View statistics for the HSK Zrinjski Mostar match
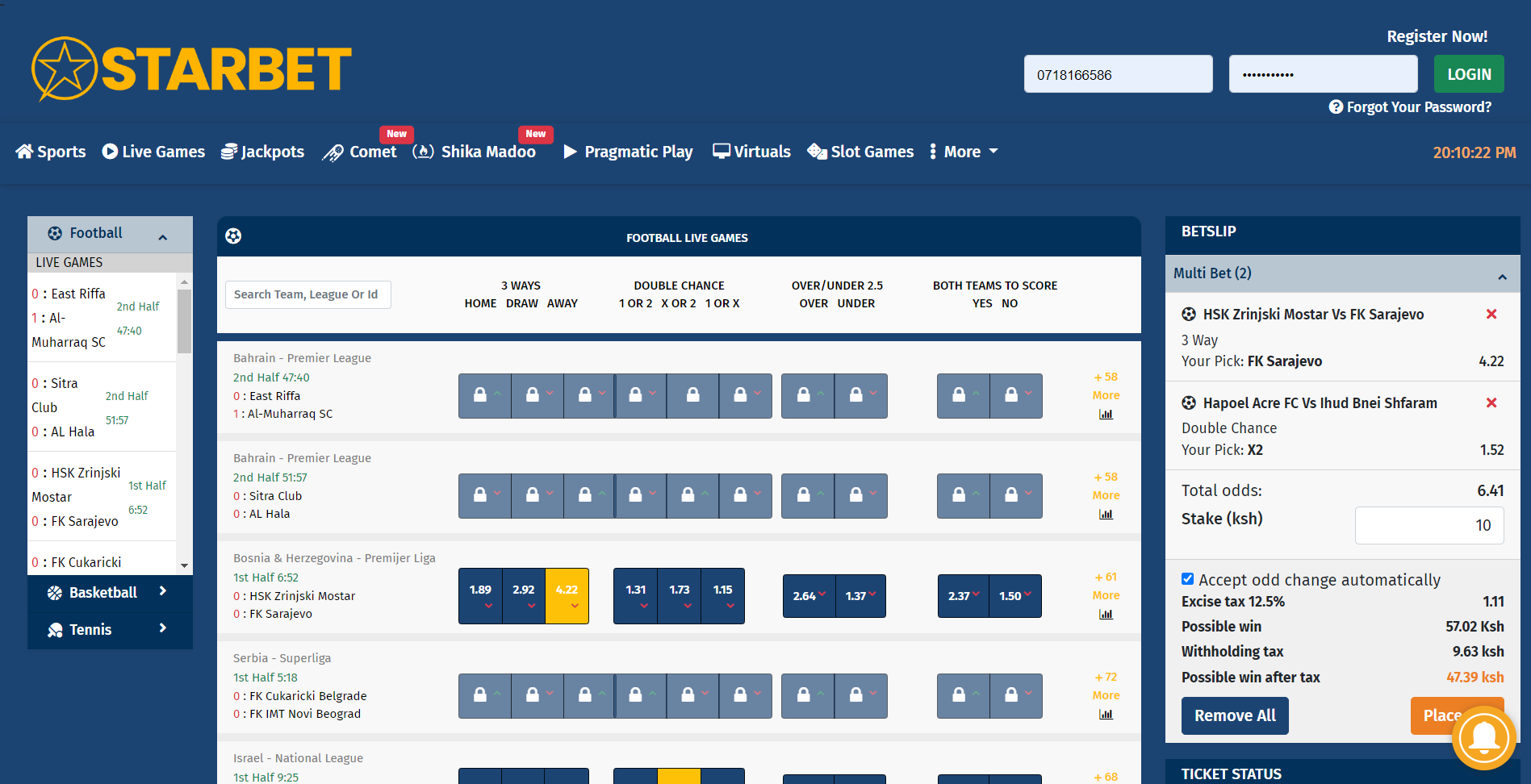1531x784 pixels. pyautogui.click(x=1105, y=614)
